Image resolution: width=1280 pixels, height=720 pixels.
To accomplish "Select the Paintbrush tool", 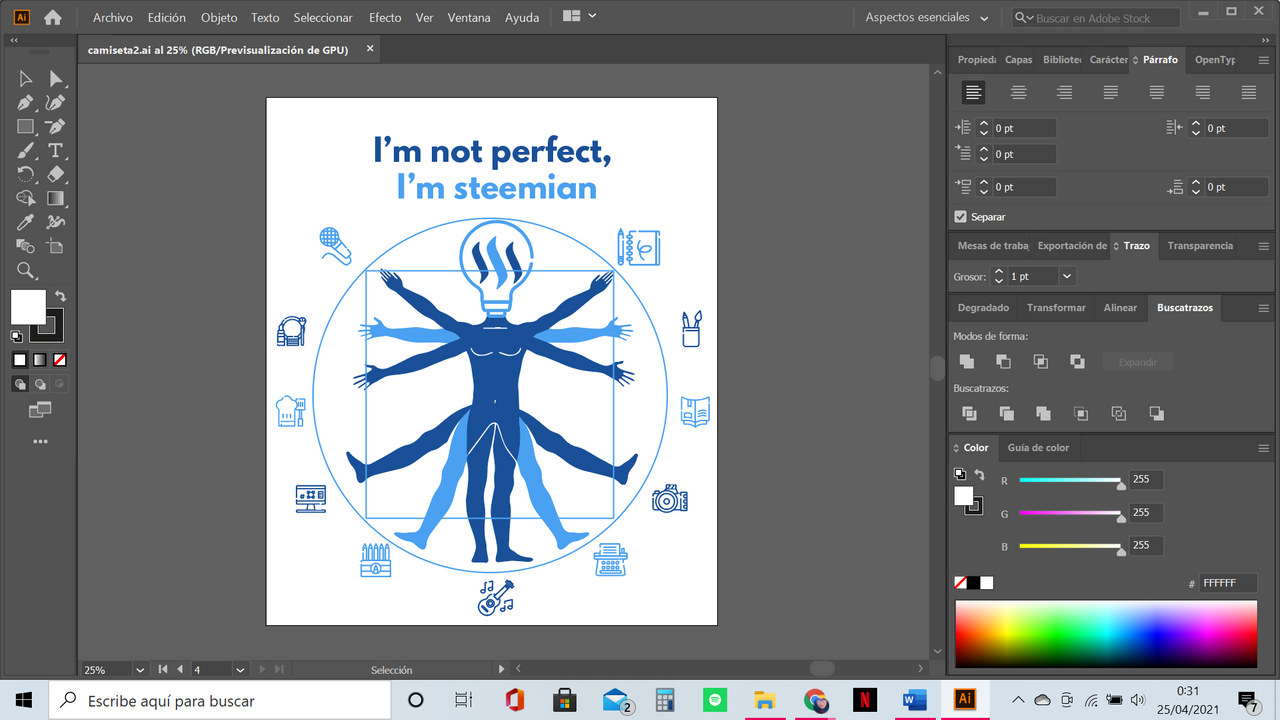I will [26, 151].
